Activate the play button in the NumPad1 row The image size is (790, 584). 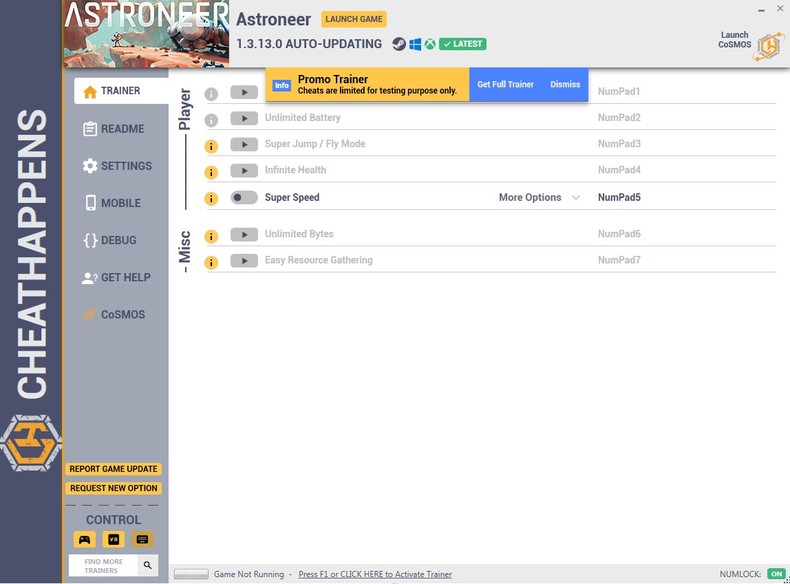244,92
